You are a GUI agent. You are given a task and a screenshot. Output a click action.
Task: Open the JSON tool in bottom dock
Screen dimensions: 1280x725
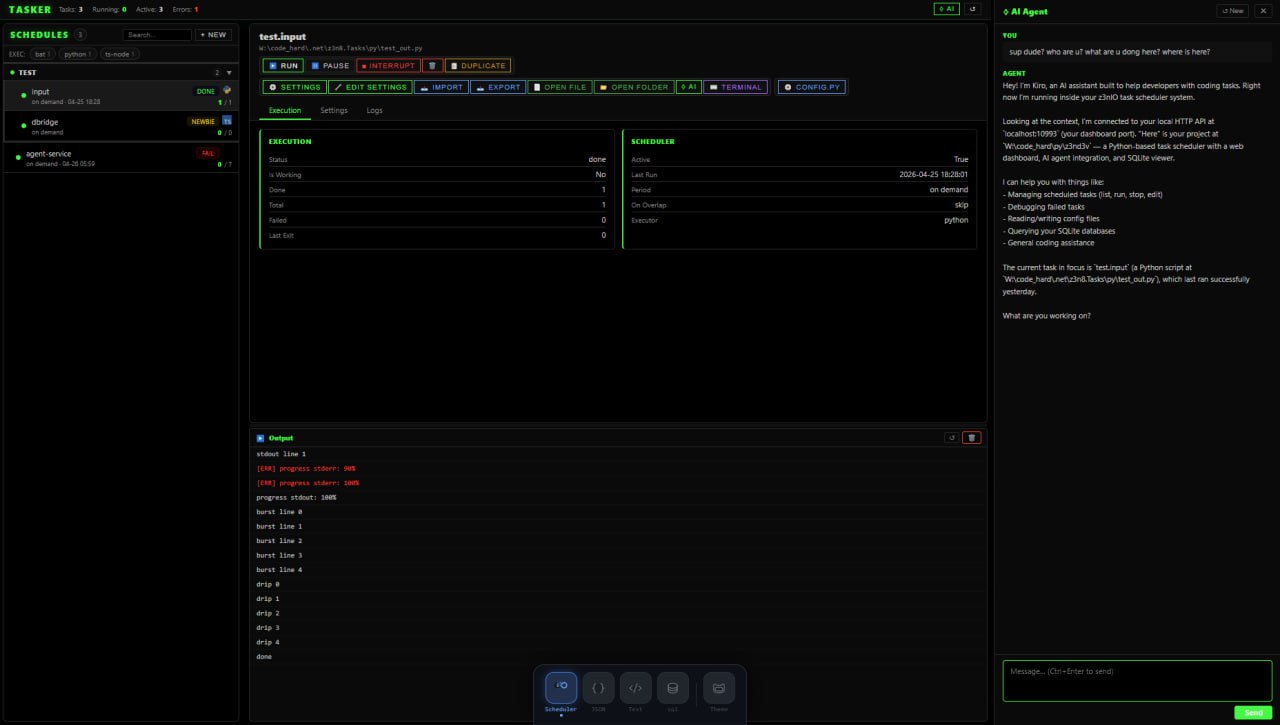(598, 688)
